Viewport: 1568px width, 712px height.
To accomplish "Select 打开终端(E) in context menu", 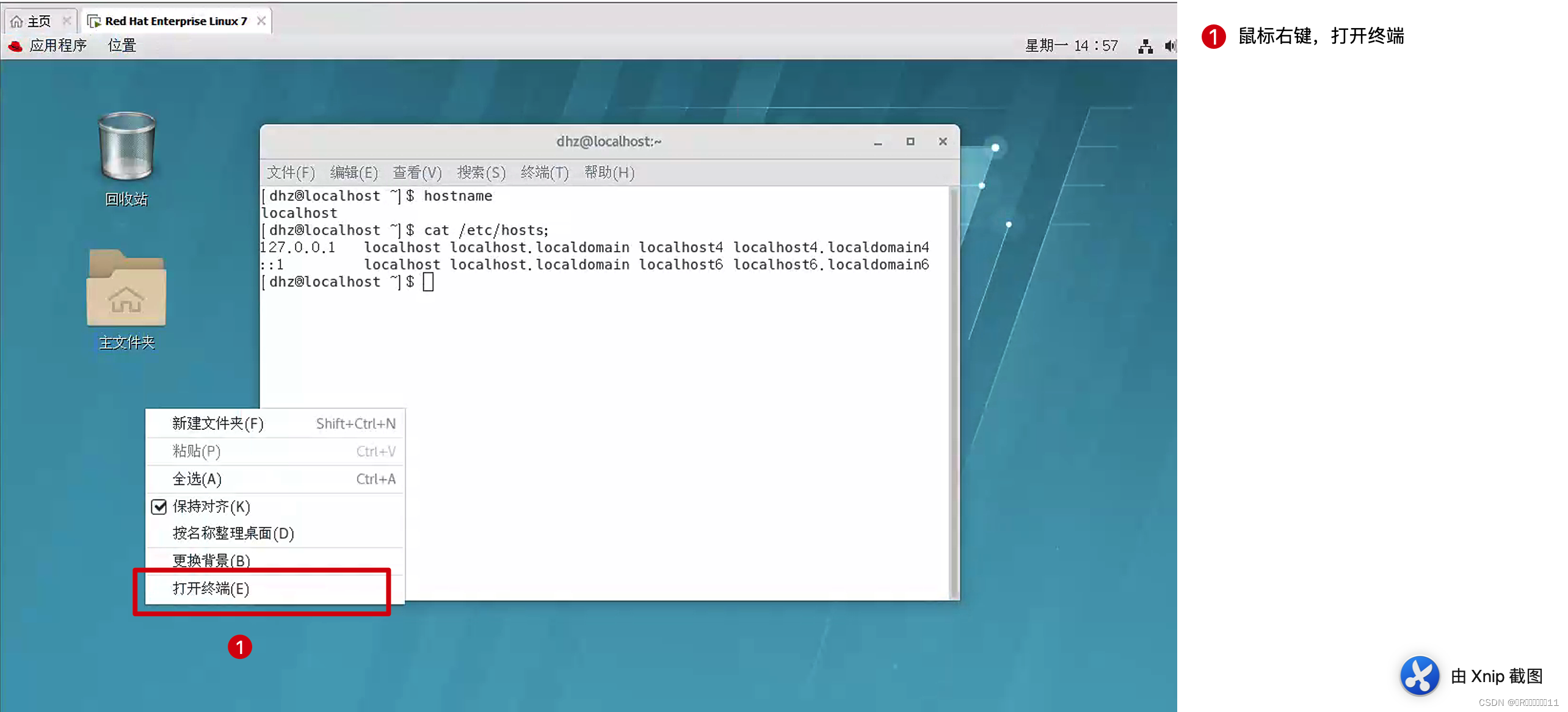I will [x=211, y=588].
